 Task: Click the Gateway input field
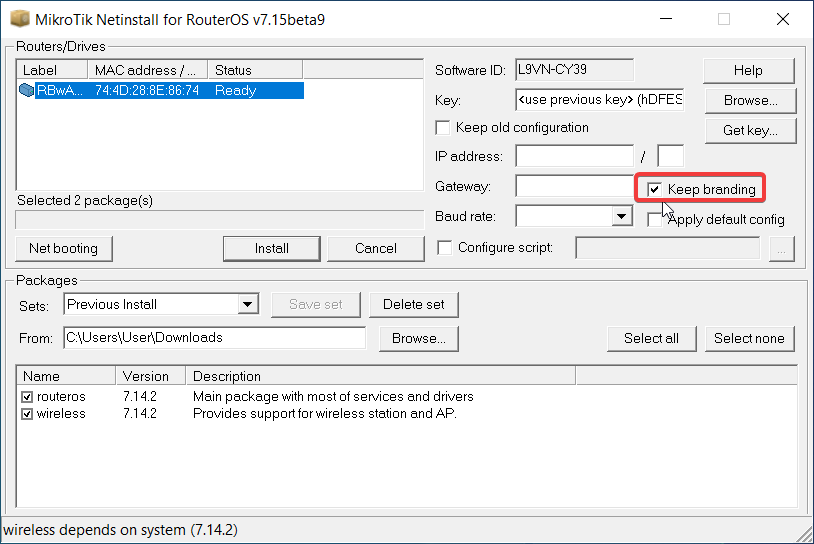click(x=574, y=186)
